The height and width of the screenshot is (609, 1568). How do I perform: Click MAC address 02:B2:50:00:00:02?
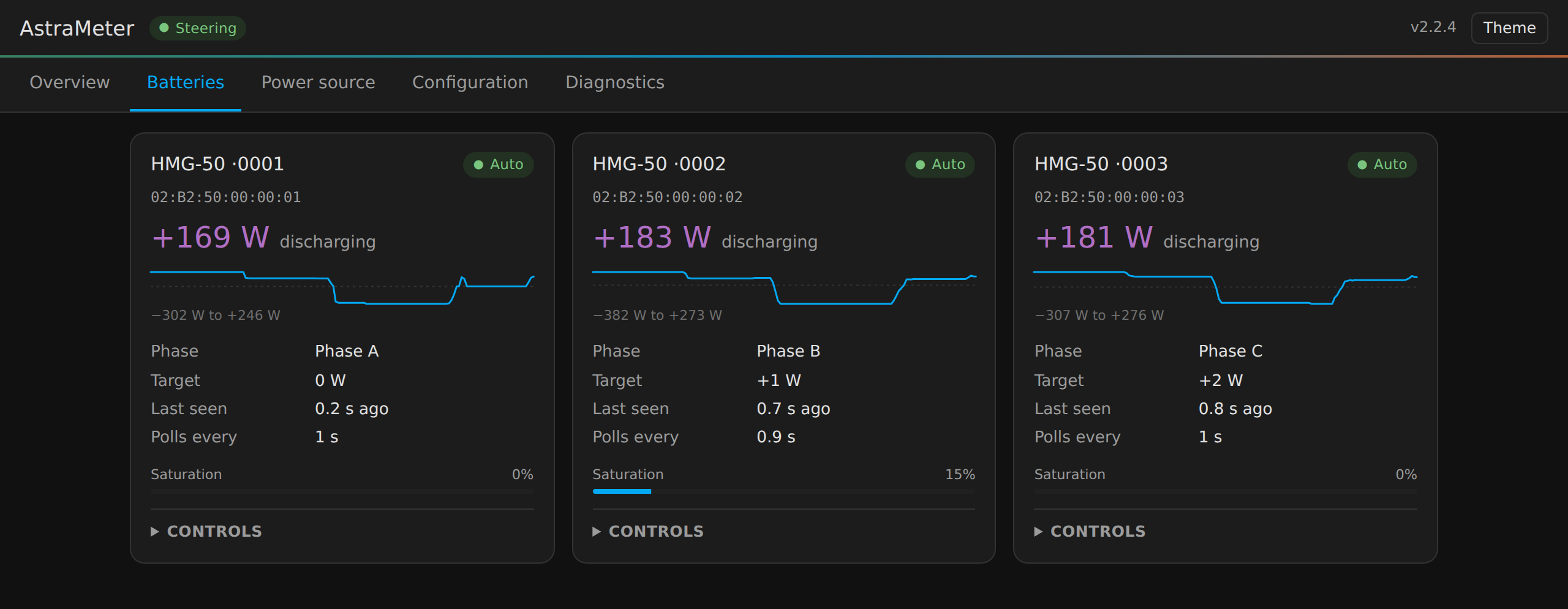(x=668, y=197)
